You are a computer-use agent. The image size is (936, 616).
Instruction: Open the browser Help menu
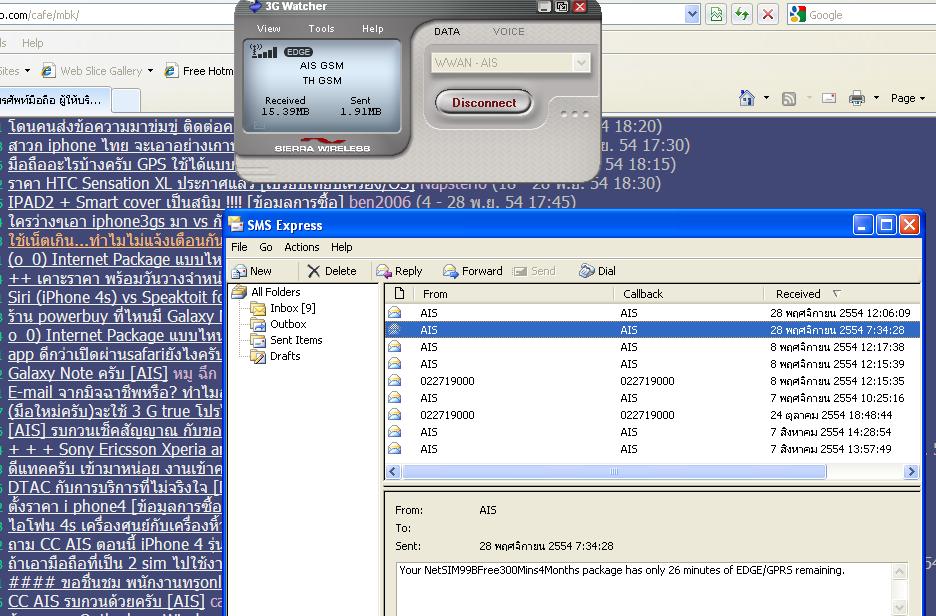click(33, 43)
